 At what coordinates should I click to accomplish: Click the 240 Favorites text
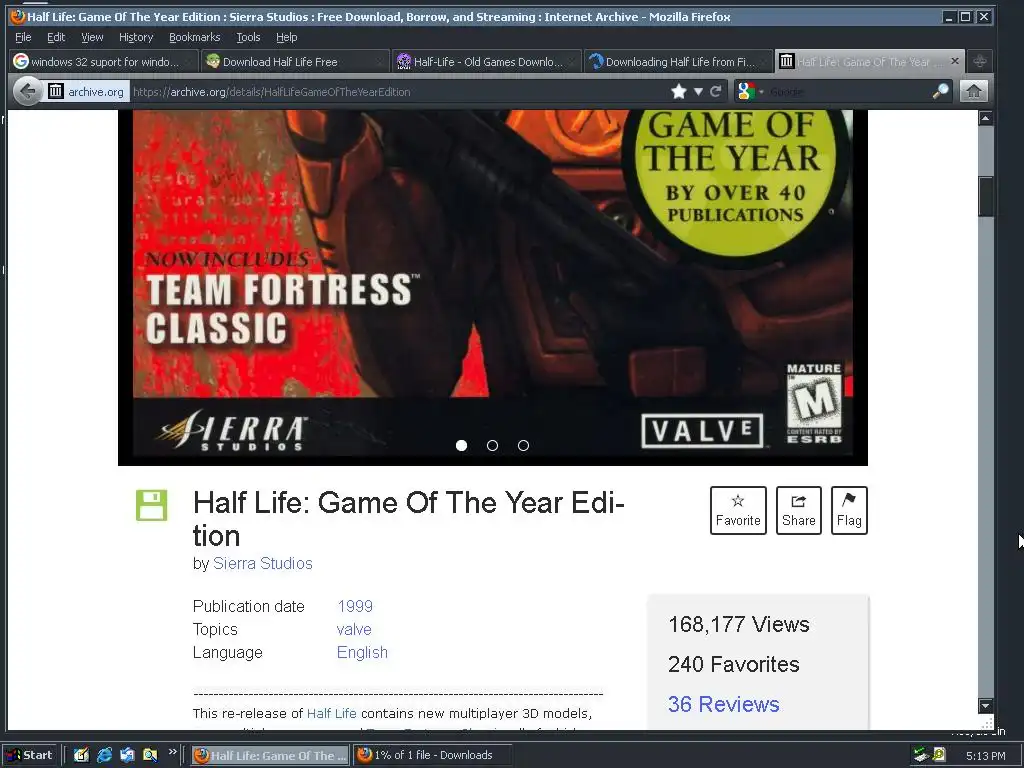click(733, 664)
